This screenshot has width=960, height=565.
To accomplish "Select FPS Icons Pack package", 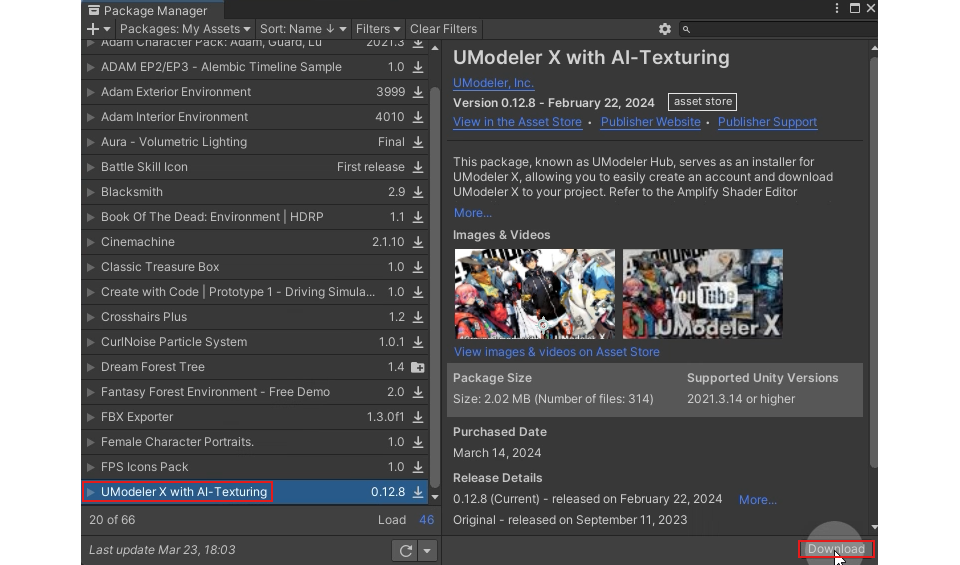I will 255,467.
